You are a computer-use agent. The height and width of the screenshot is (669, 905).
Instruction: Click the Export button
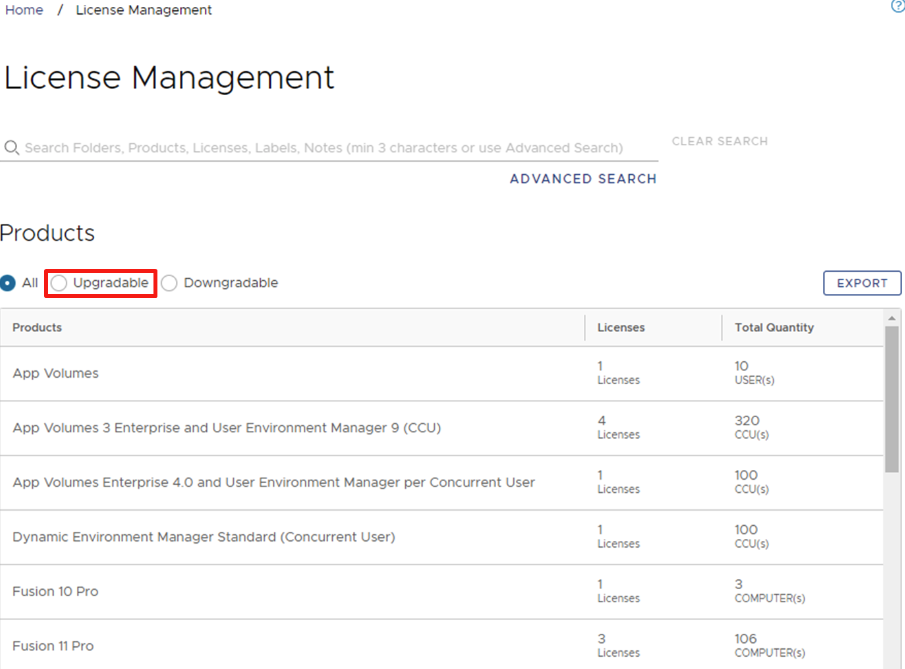pyautogui.click(x=861, y=283)
